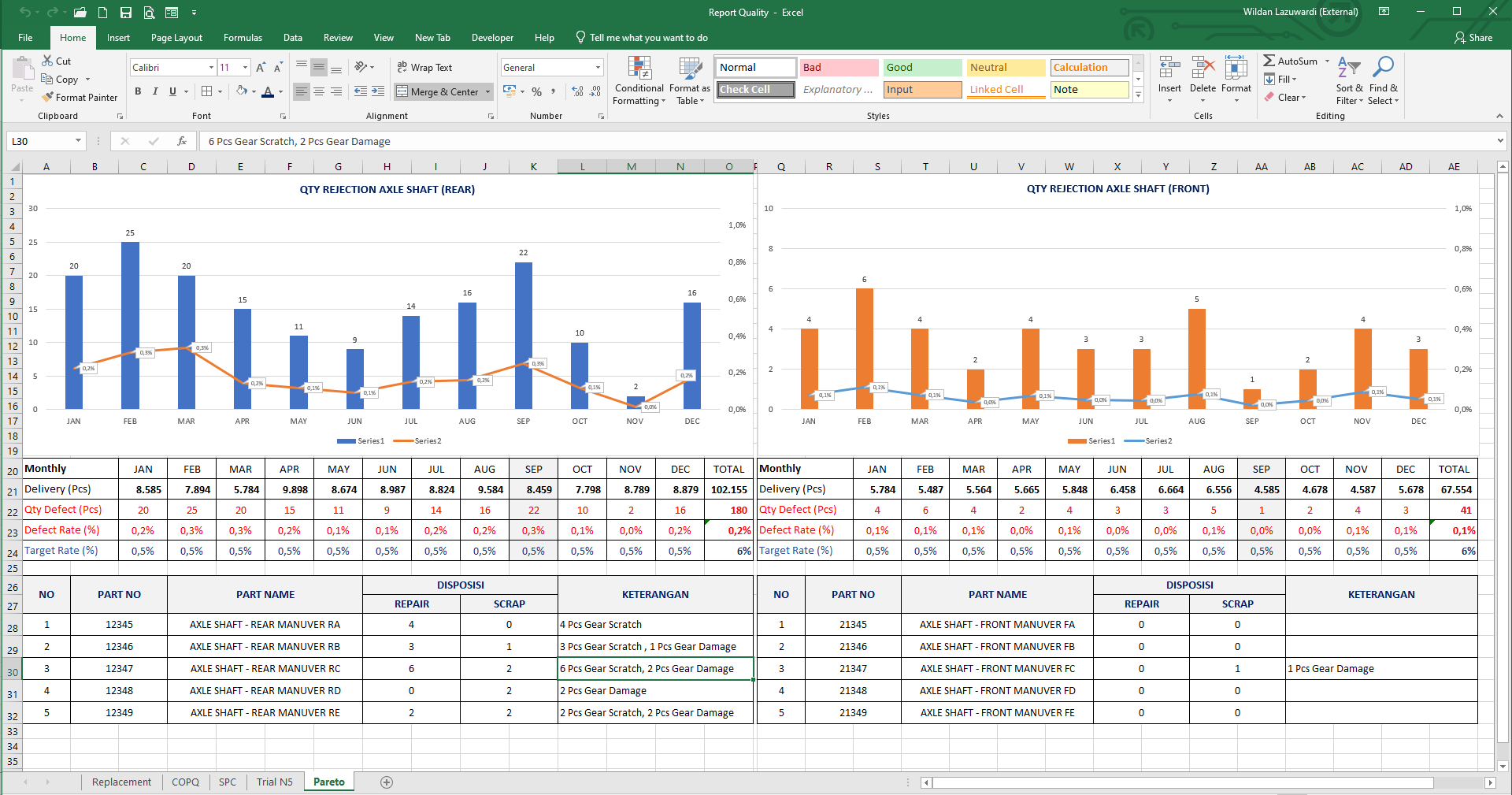Open the Name Box dropdown arrow

(78, 141)
